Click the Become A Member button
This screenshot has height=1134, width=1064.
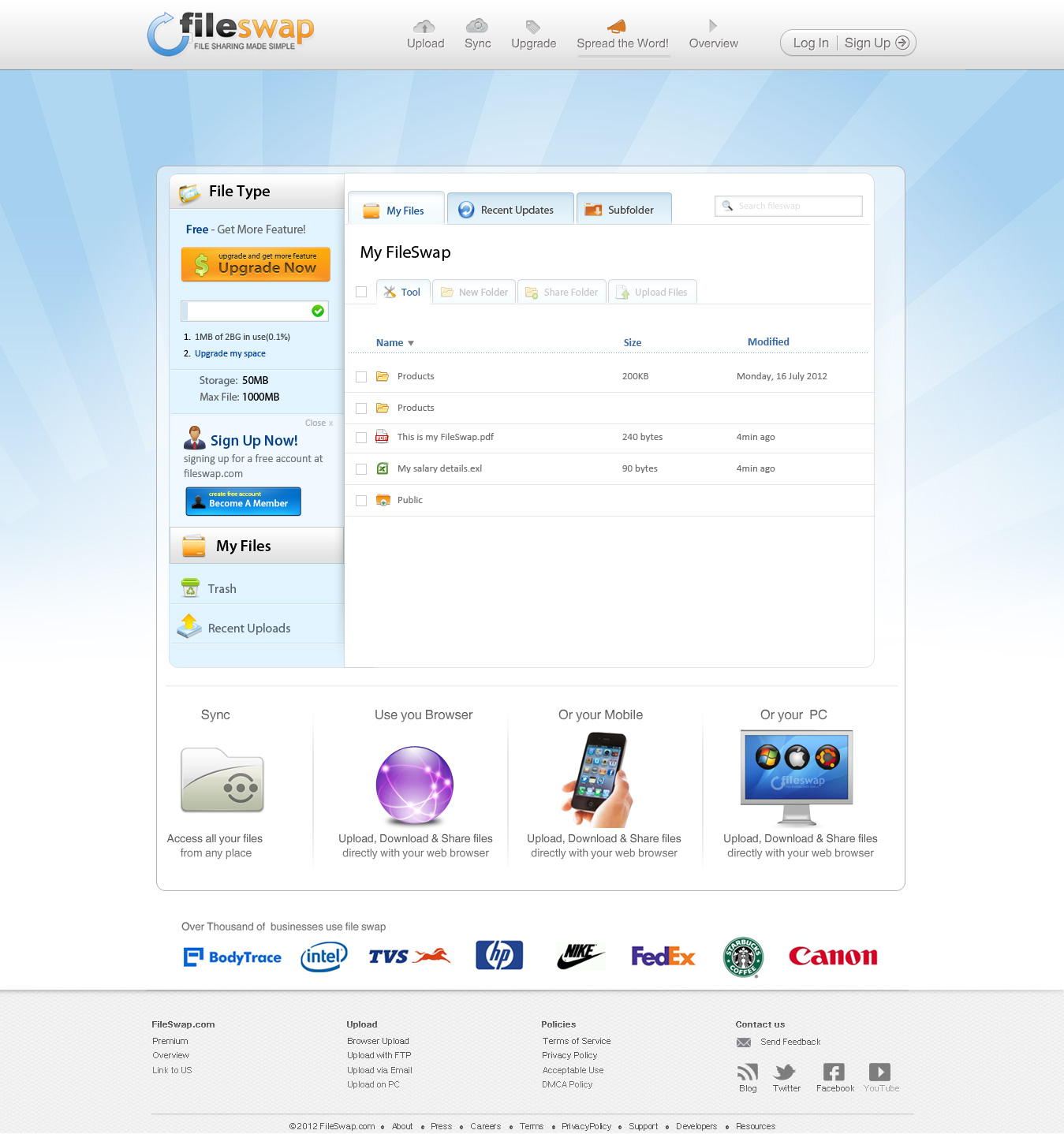243,502
